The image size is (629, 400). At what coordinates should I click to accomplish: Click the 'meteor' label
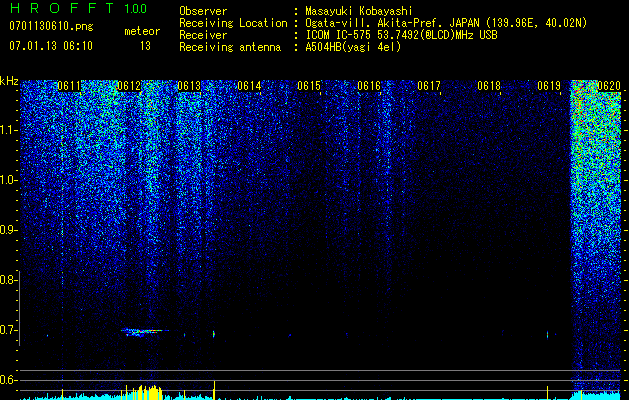click(142, 31)
